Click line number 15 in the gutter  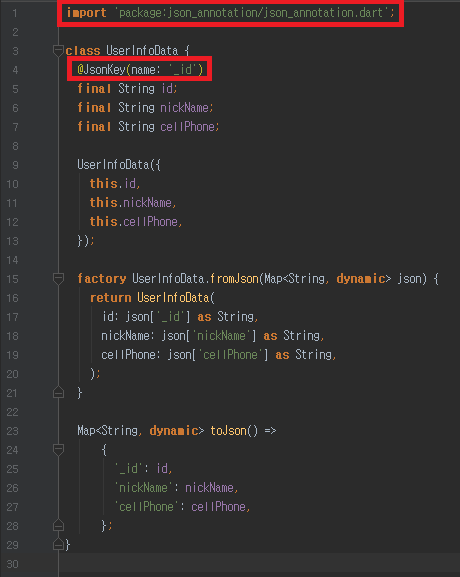point(12,279)
